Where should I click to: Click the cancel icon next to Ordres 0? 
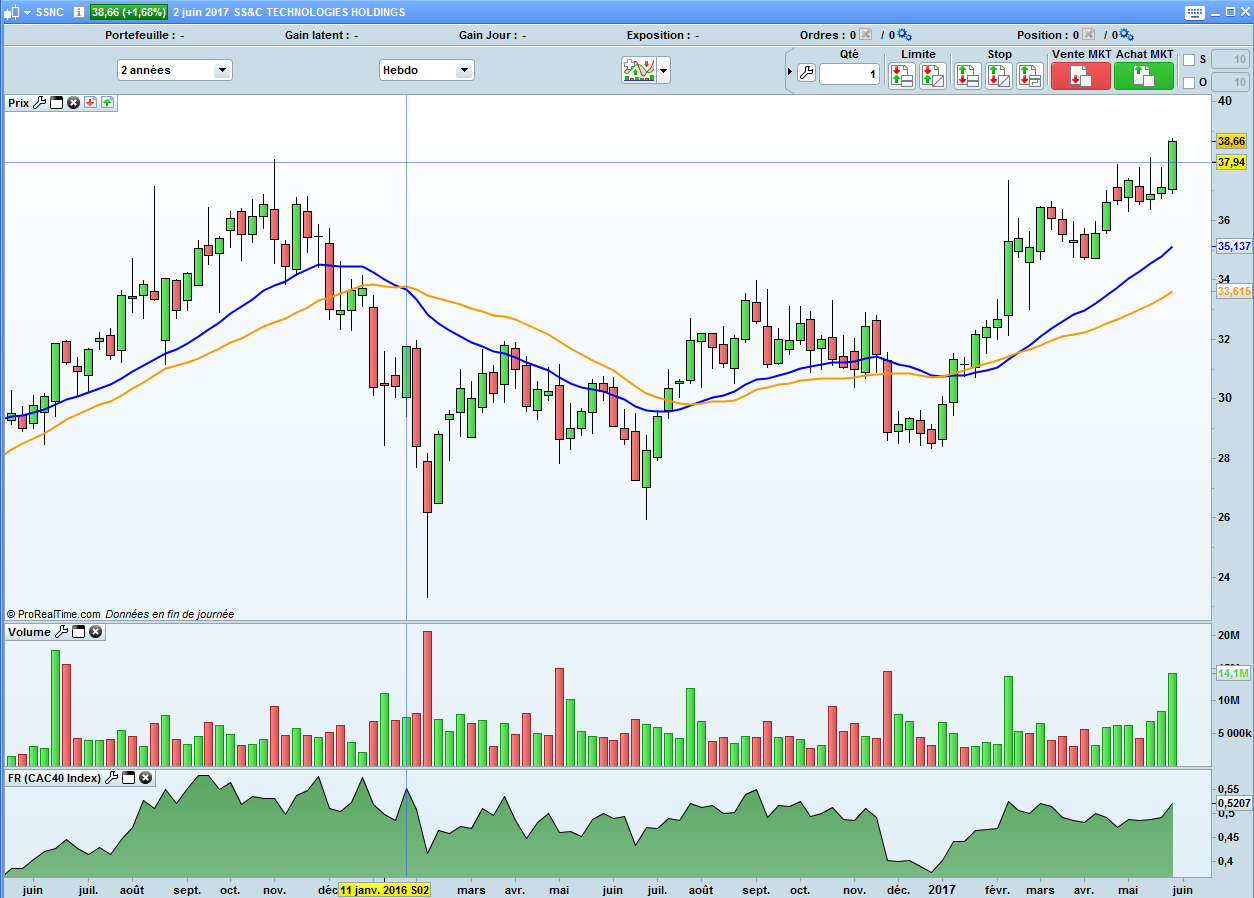click(866, 35)
